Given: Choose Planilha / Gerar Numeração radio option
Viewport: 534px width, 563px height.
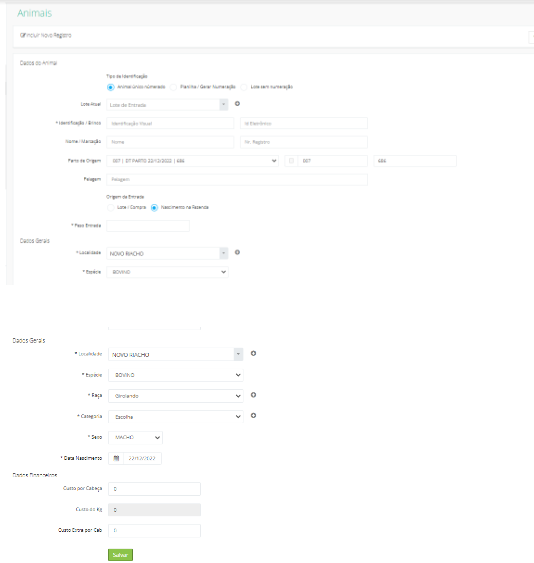Looking at the screenshot, I should pyautogui.click(x=173, y=87).
